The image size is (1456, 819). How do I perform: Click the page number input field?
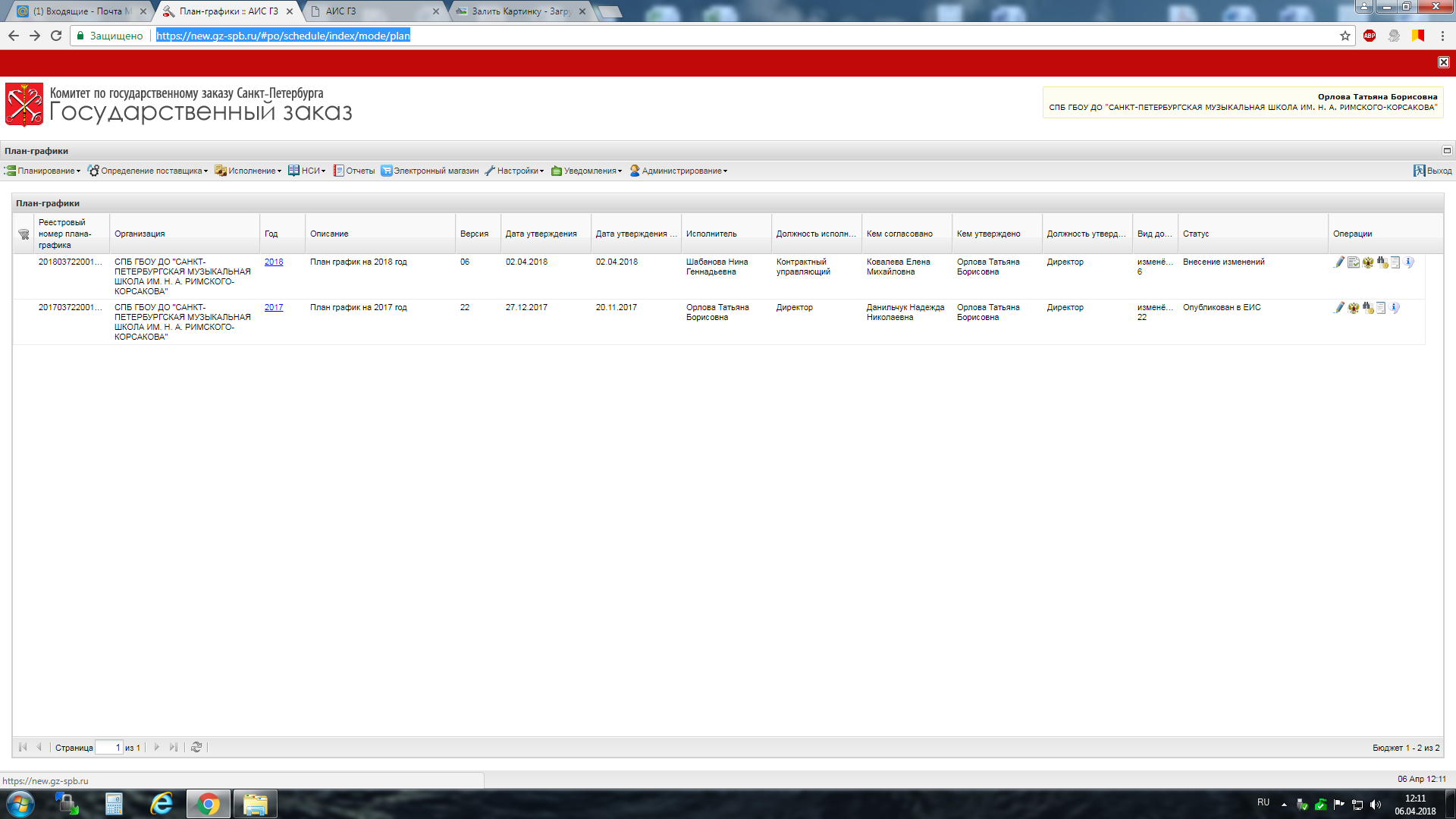pyautogui.click(x=108, y=748)
